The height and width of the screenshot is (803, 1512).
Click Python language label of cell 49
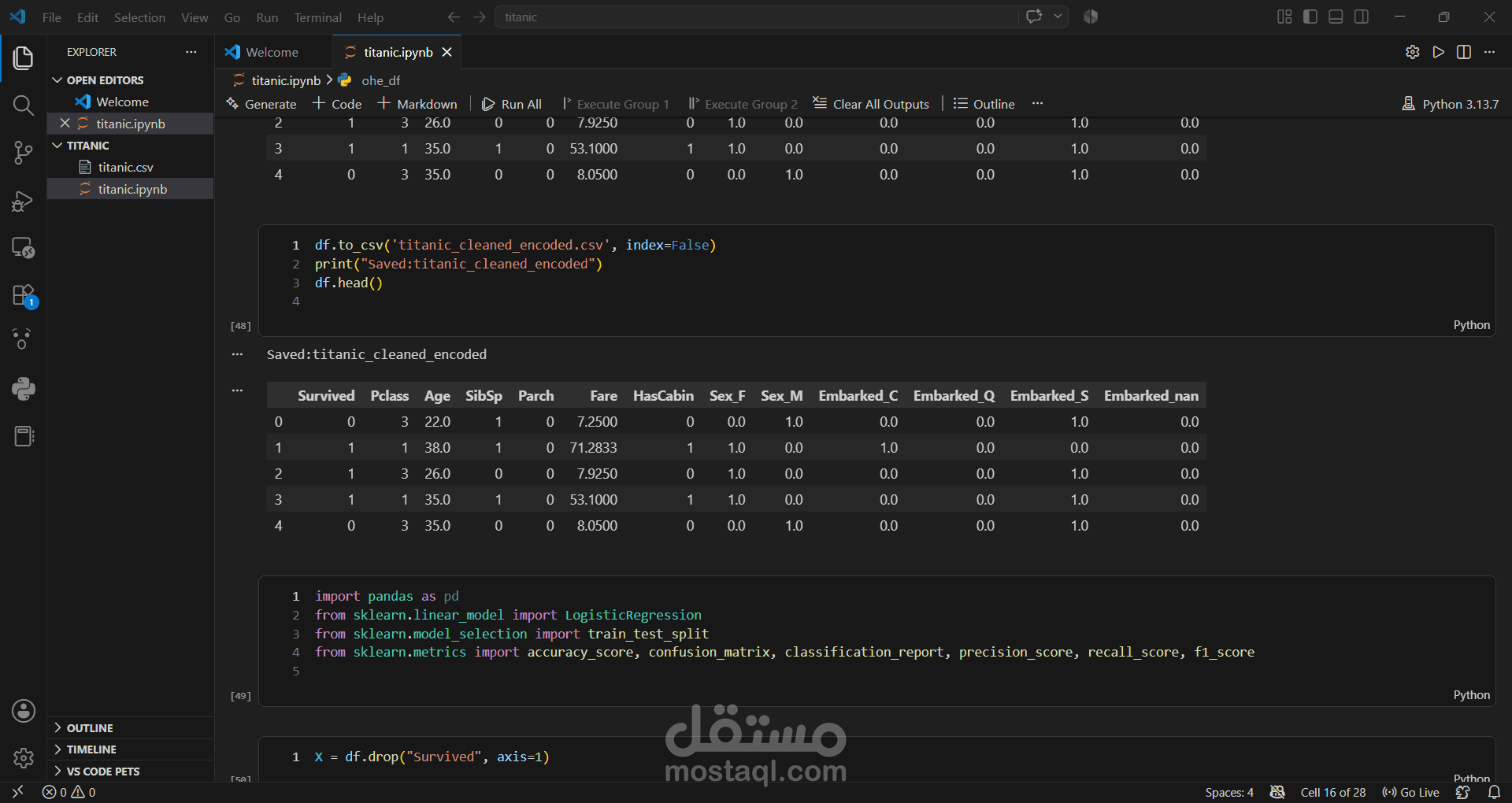point(1471,695)
